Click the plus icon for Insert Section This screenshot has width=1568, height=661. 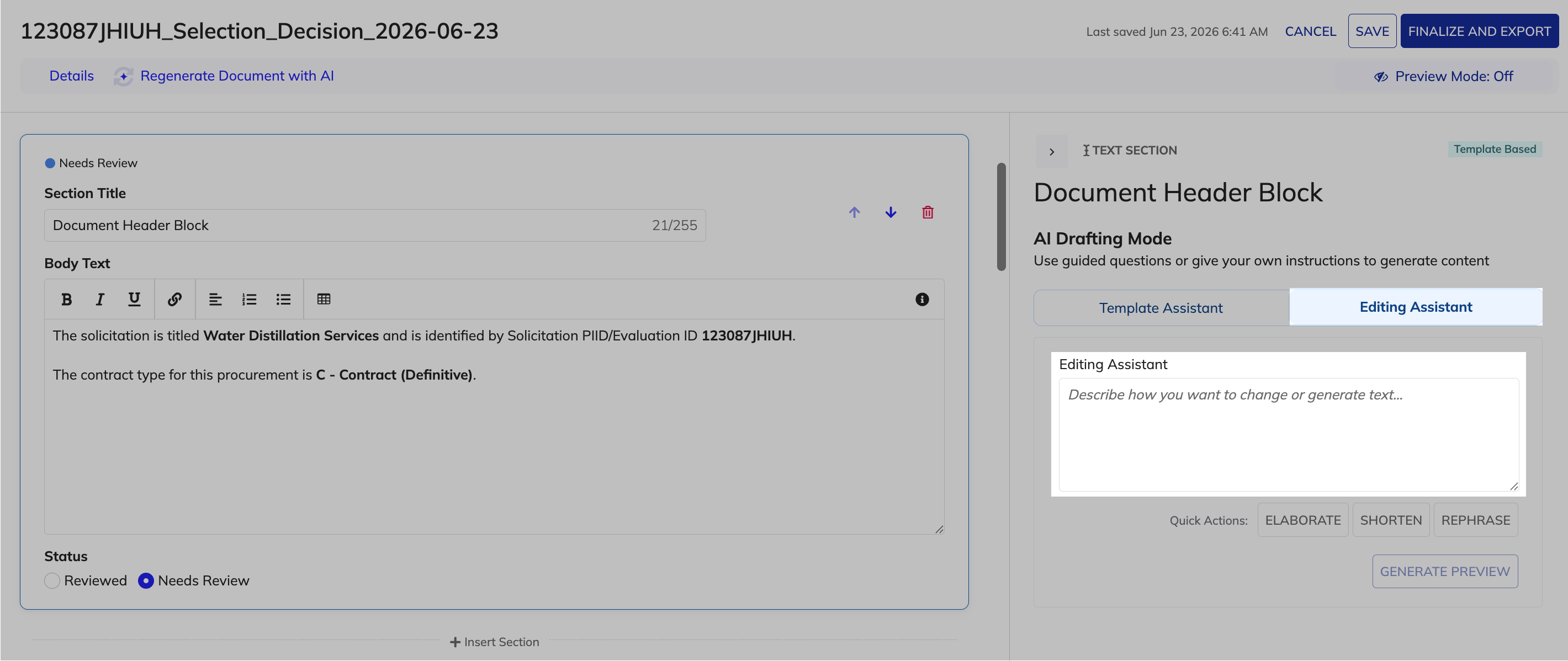[x=455, y=642]
